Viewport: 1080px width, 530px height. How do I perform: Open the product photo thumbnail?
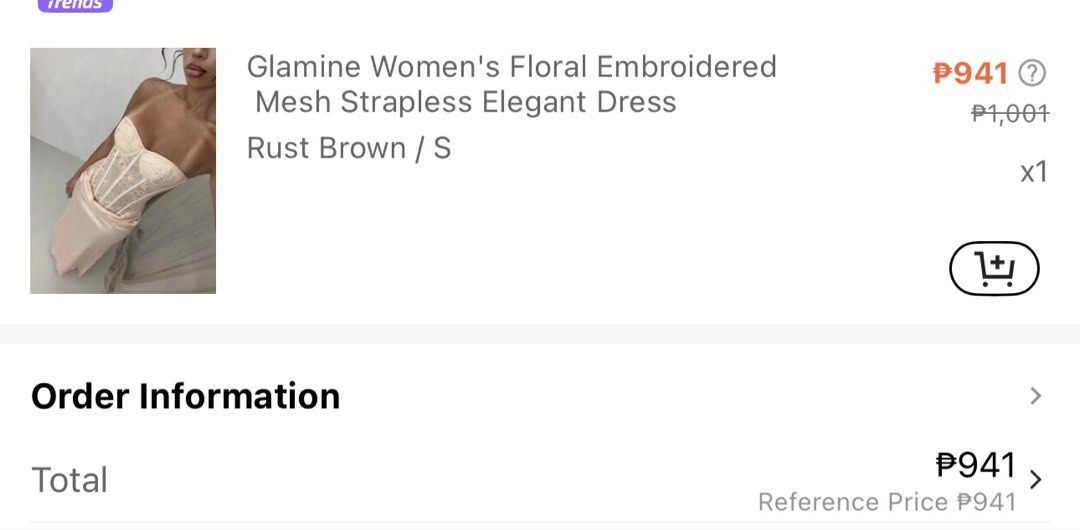point(123,170)
